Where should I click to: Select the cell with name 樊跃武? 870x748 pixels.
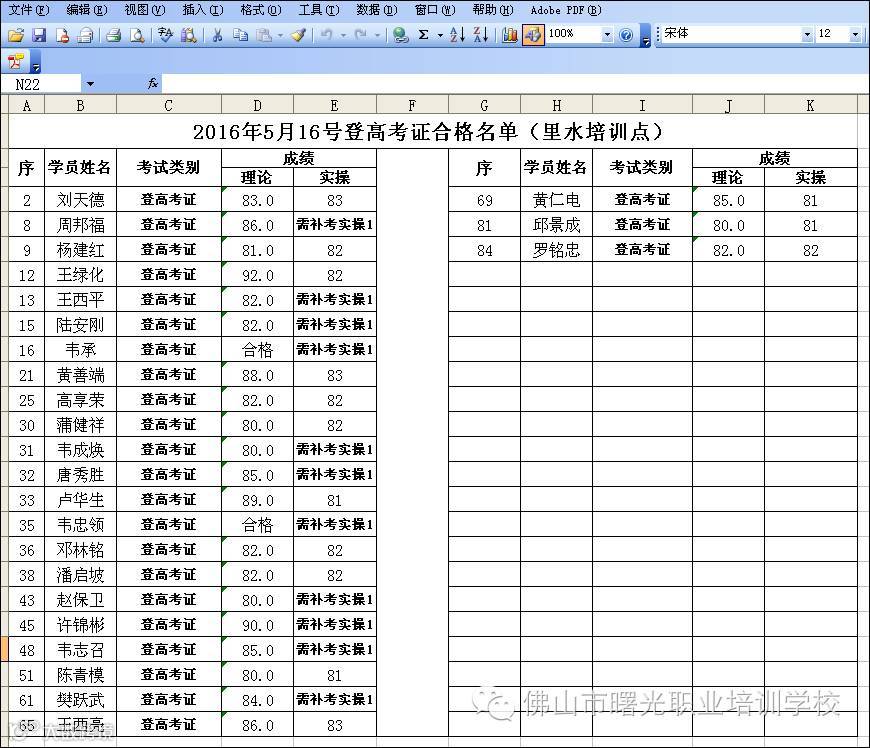click(x=80, y=699)
